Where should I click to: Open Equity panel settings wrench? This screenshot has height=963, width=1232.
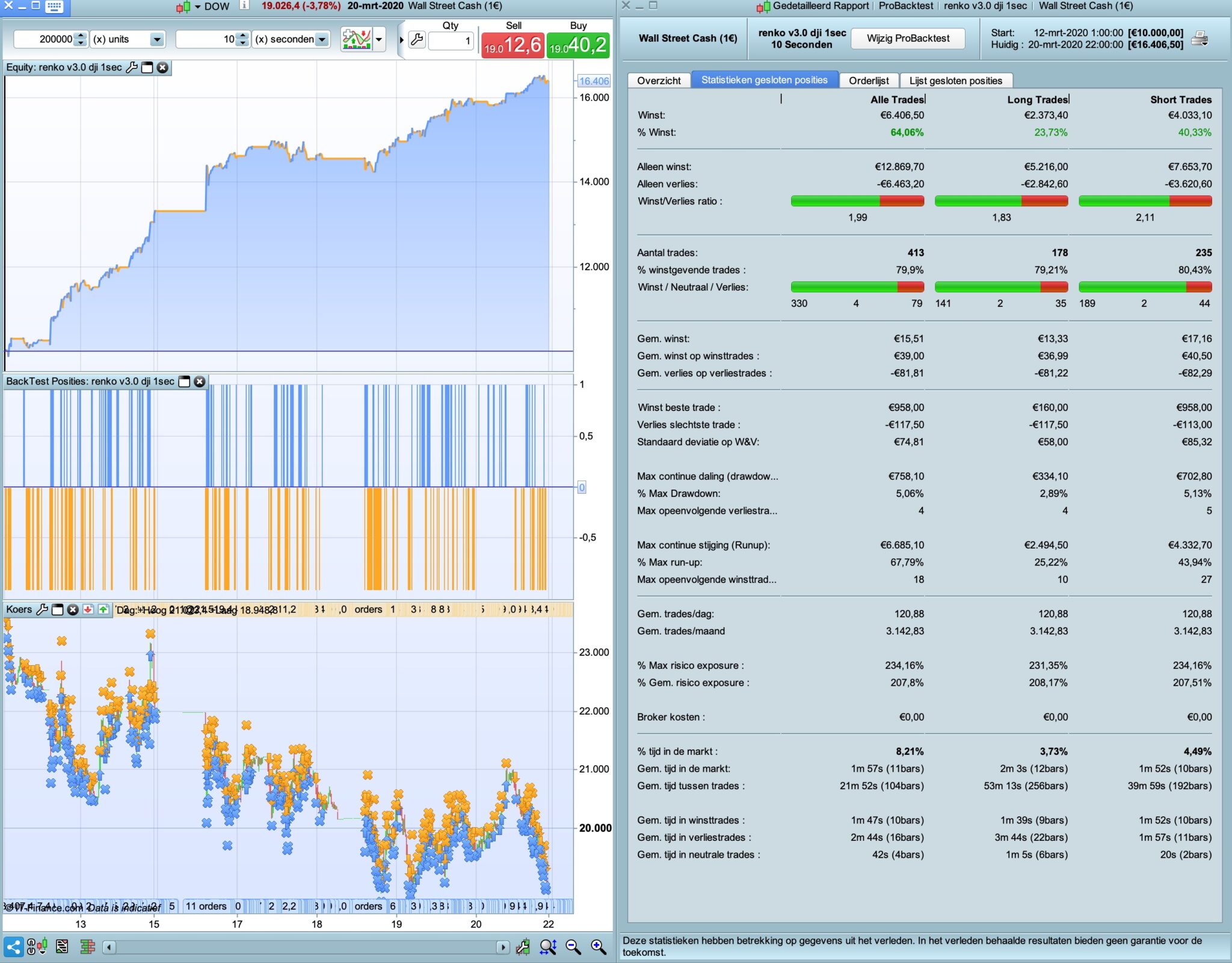tap(132, 67)
